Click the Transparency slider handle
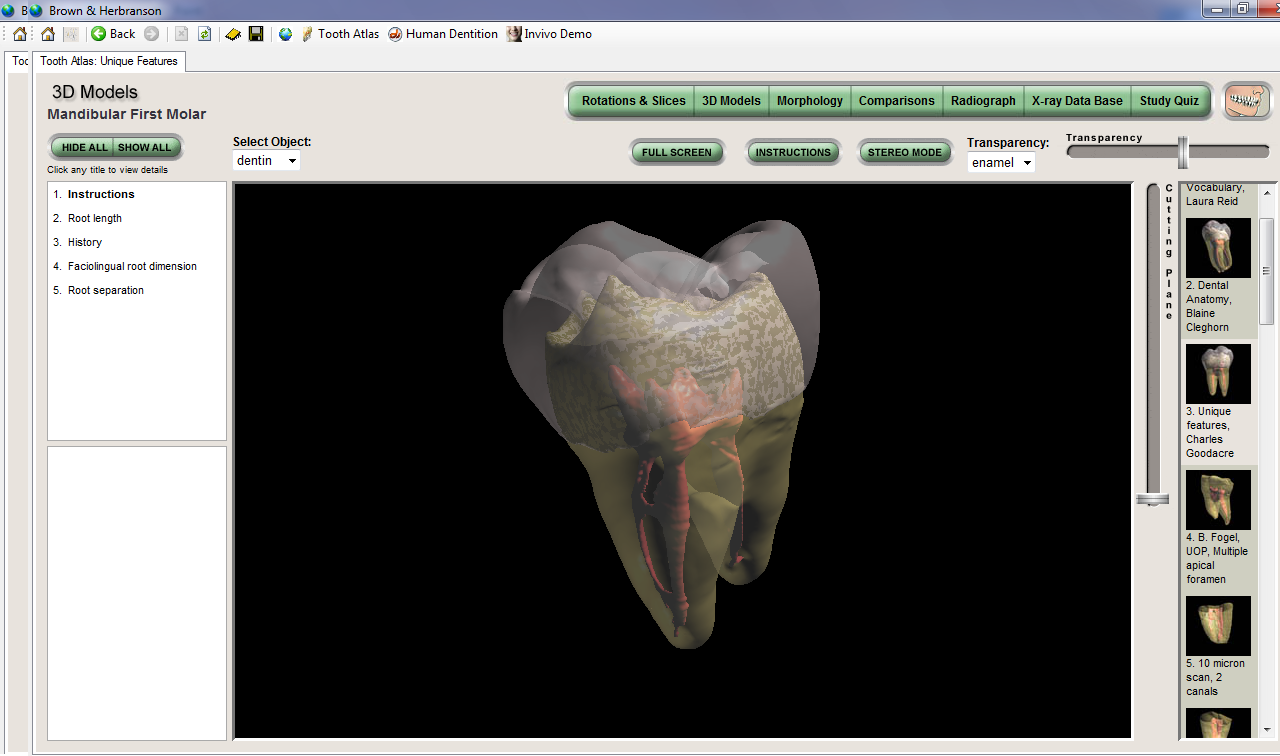Viewport: 1280px width, 756px height. coord(1183,152)
